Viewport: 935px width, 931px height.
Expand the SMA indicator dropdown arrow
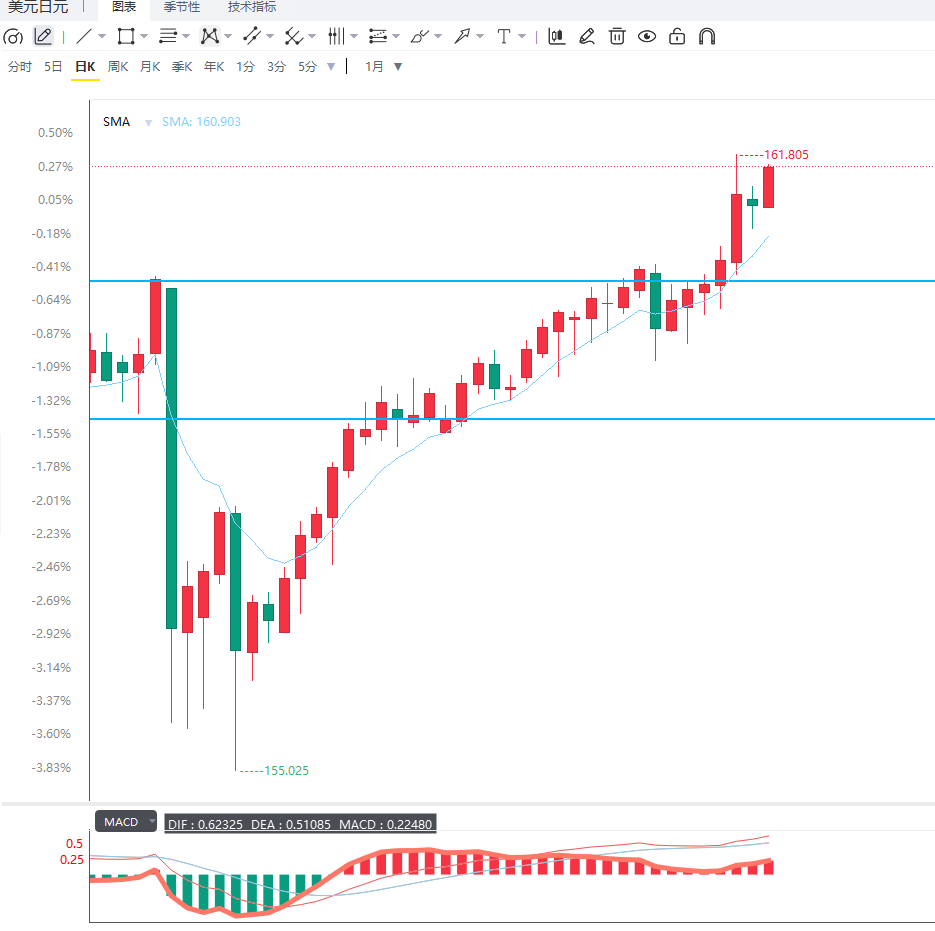pos(148,123)
